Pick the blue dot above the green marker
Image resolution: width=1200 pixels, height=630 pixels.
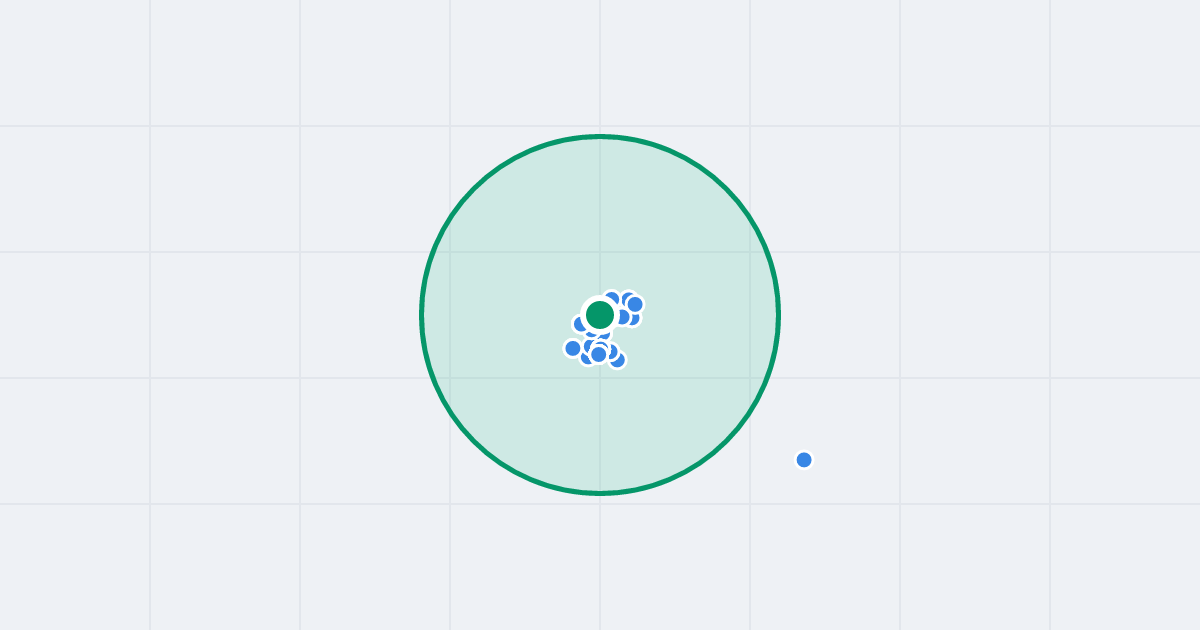(612, 298)
